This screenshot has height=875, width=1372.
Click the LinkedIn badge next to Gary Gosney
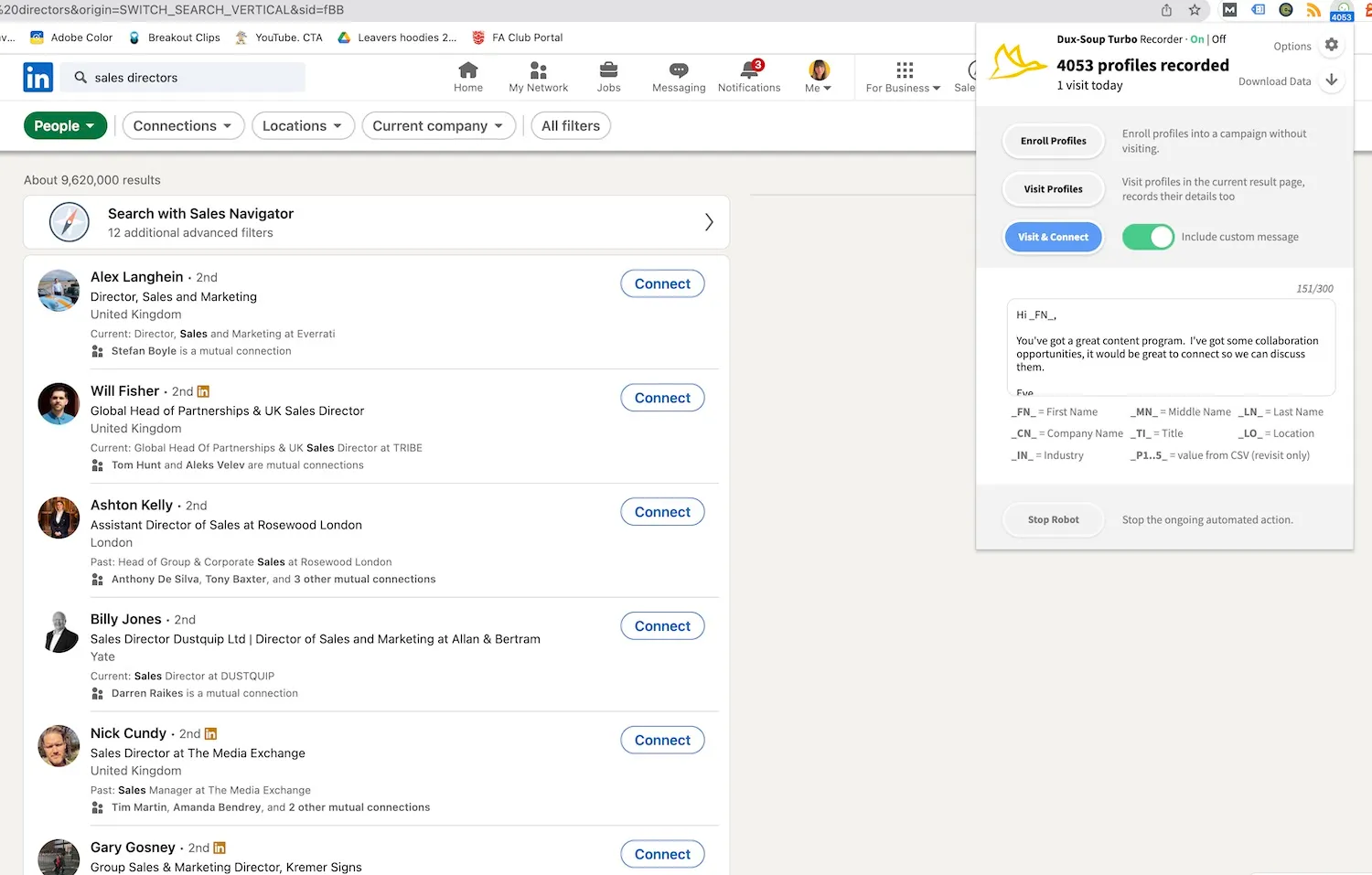click(x=219, y=848)
